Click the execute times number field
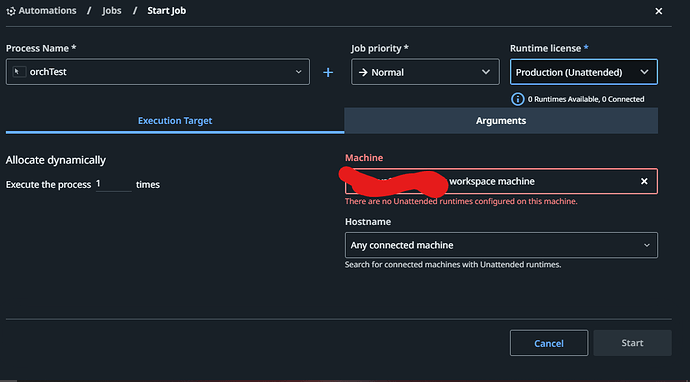The image size is (690, 382). 114,184
